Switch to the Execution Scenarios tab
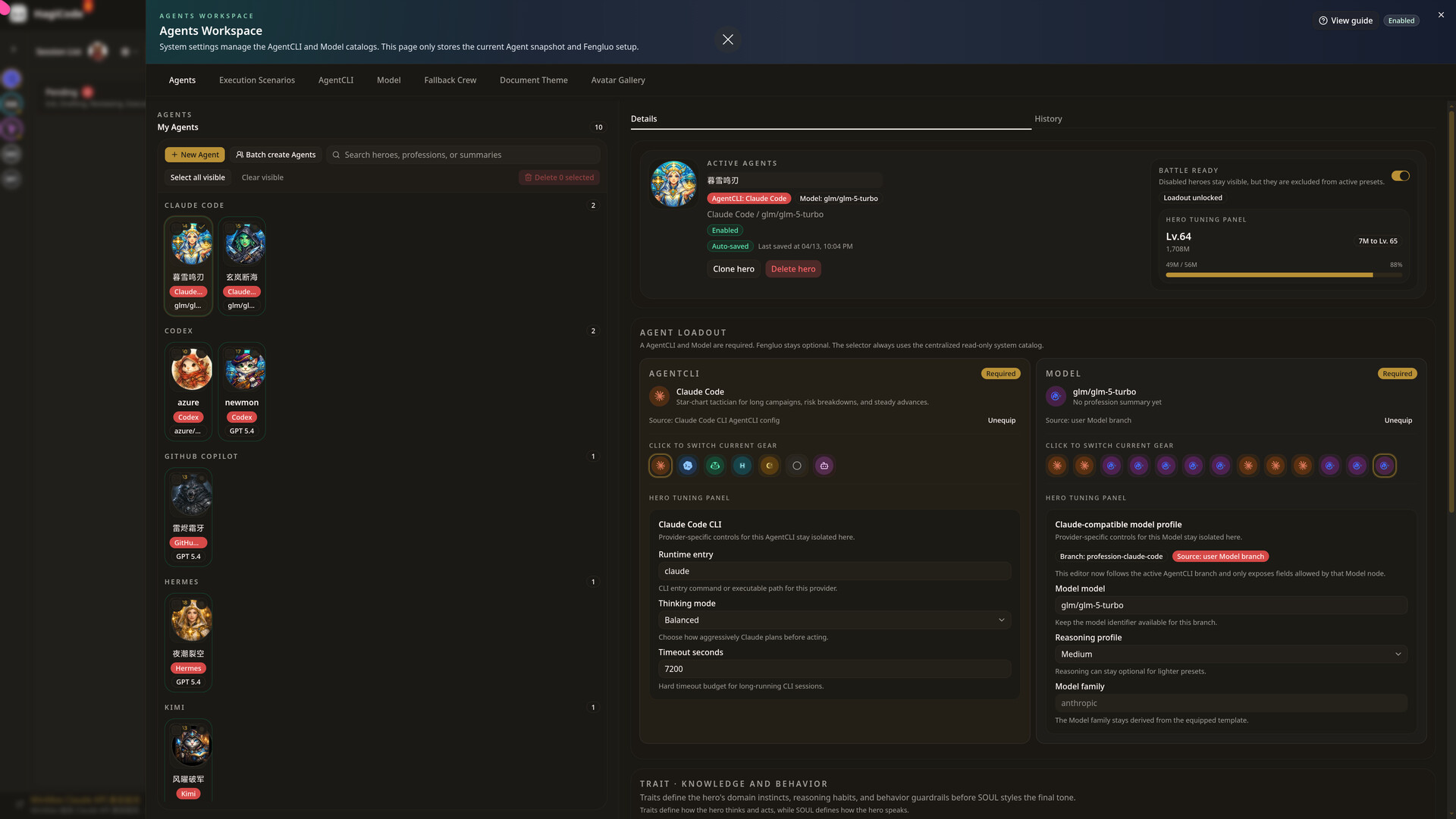The height and width of the screenshot is (819, 1456). pos(257,80)
